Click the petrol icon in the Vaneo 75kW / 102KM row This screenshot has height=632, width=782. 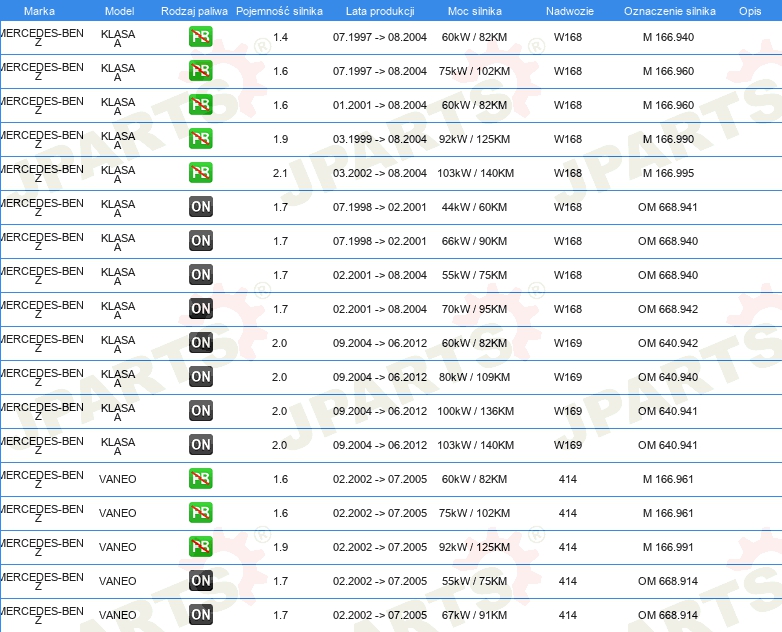[x=200, y=512]
